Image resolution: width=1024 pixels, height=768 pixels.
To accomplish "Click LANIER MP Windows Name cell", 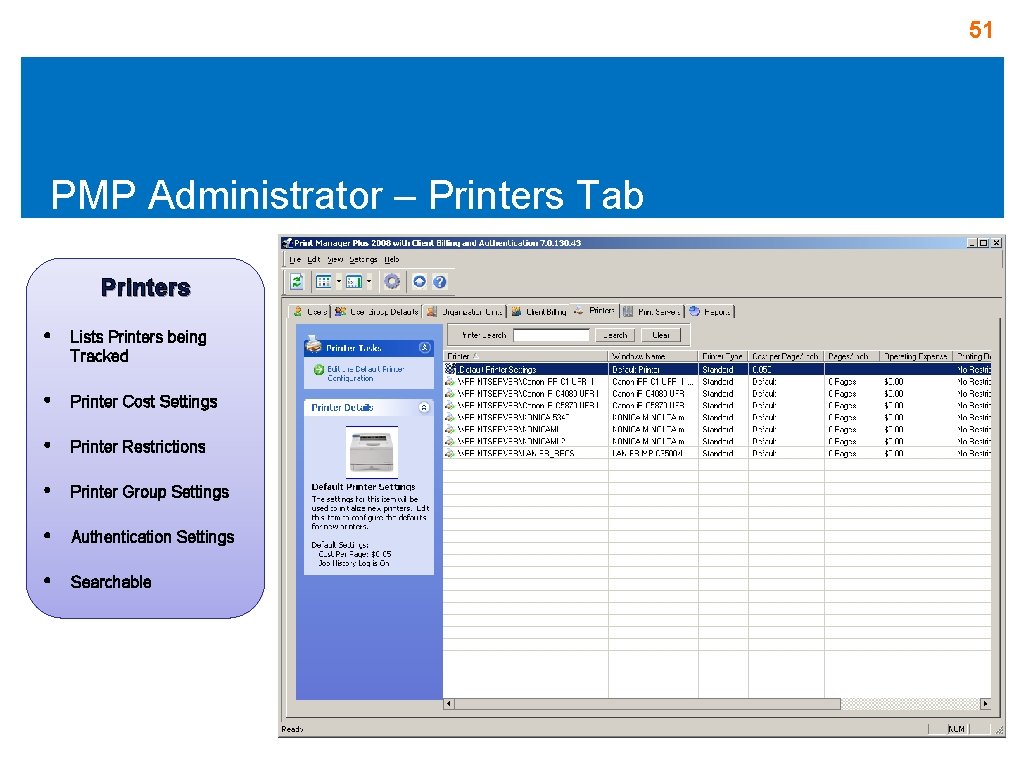I will click(653, 453).
